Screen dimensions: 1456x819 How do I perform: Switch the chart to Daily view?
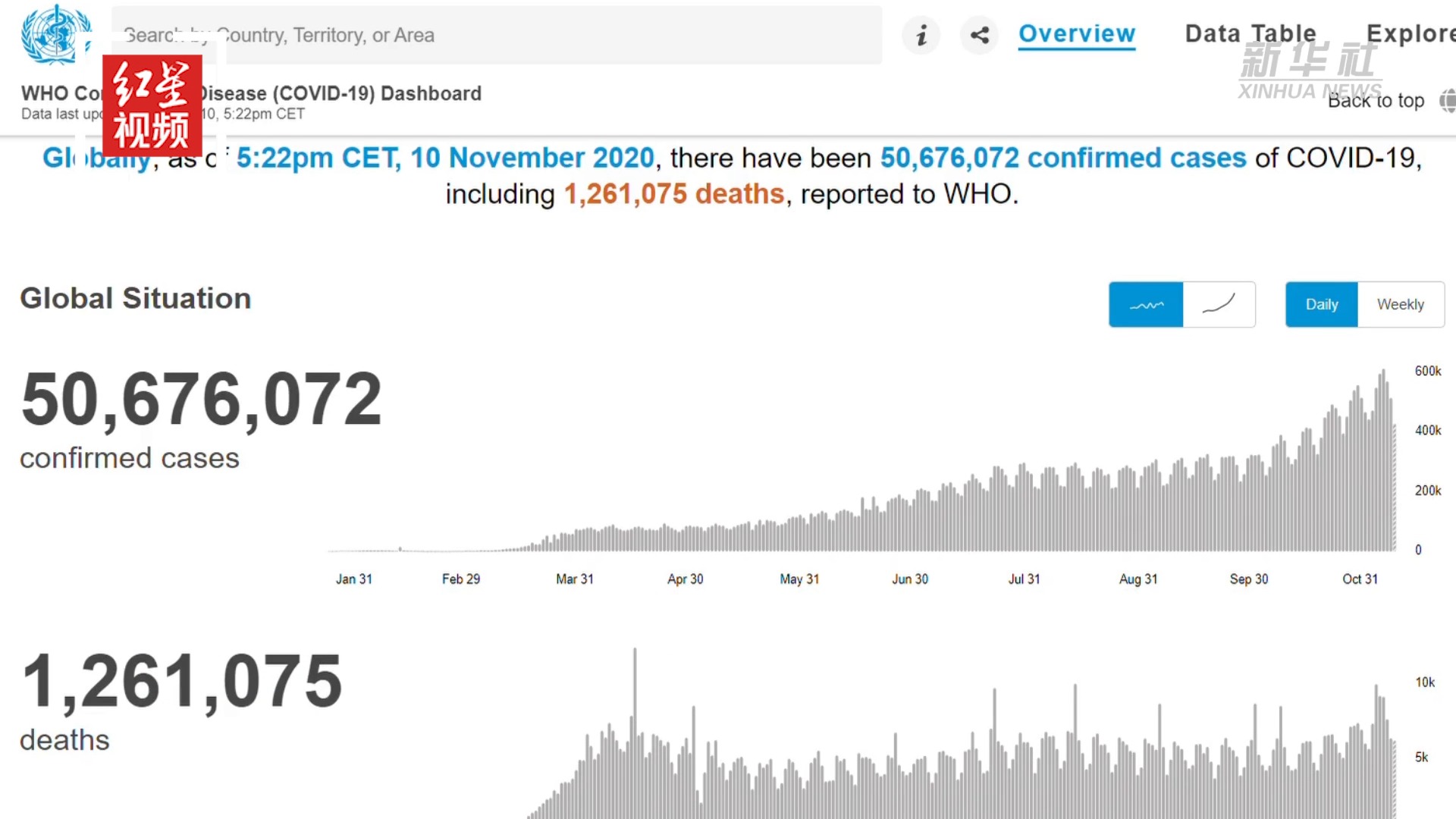pyautogui.click(x=1321, y=305)
